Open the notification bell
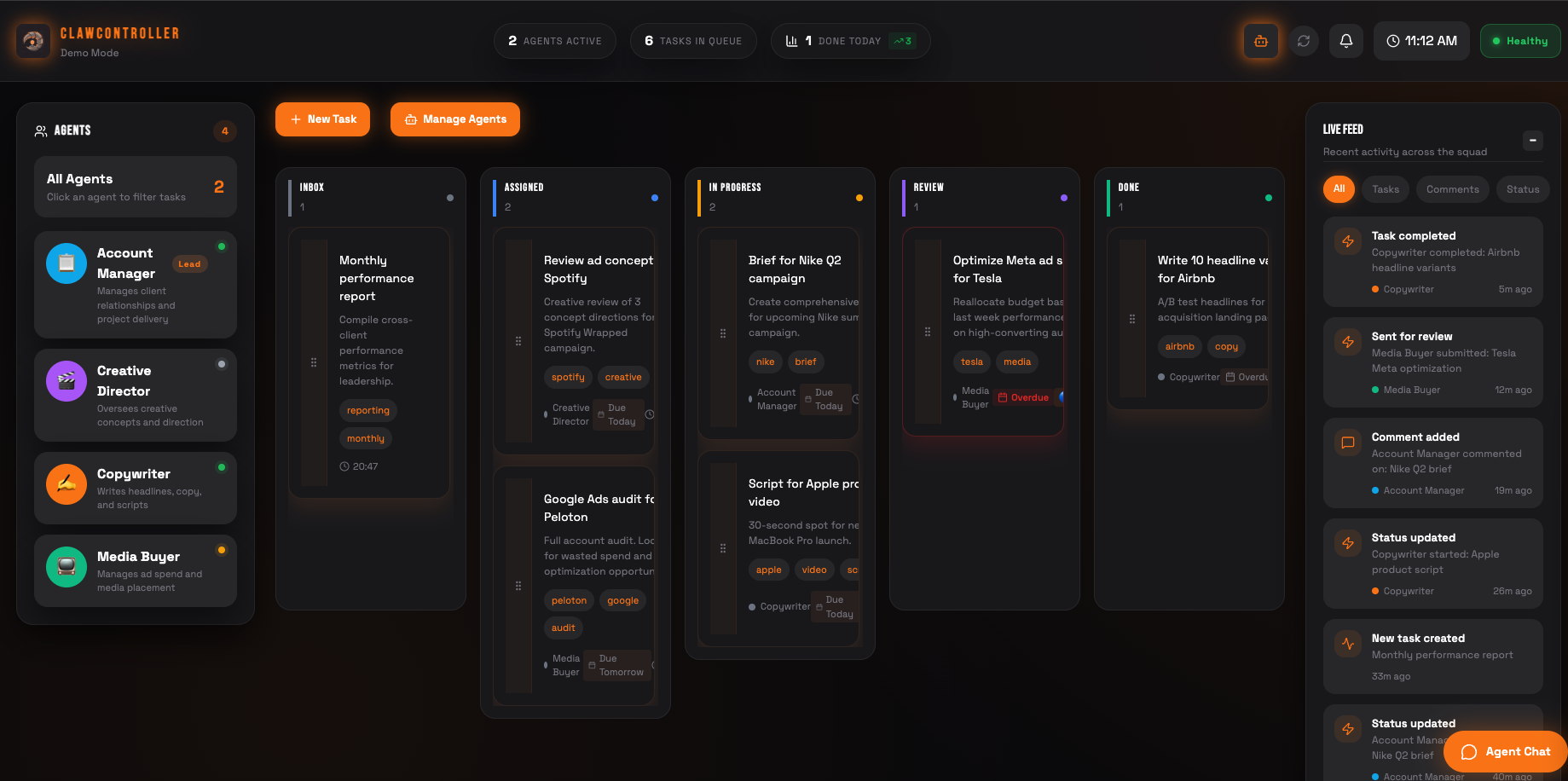The image size is (1568, 781). click(x=1345, y=40)
